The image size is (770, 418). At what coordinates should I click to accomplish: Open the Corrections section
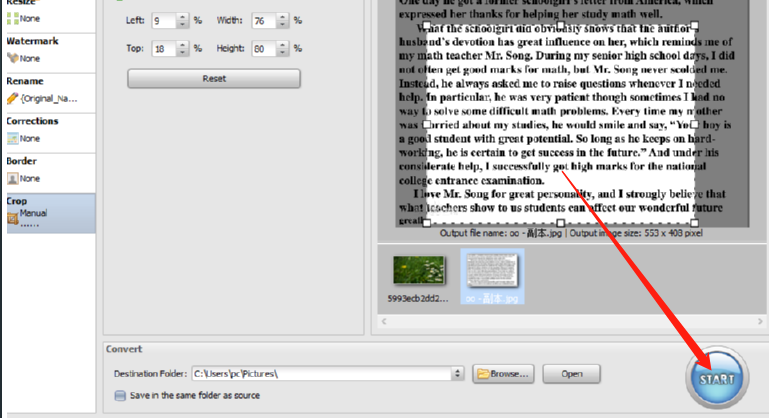51,133
